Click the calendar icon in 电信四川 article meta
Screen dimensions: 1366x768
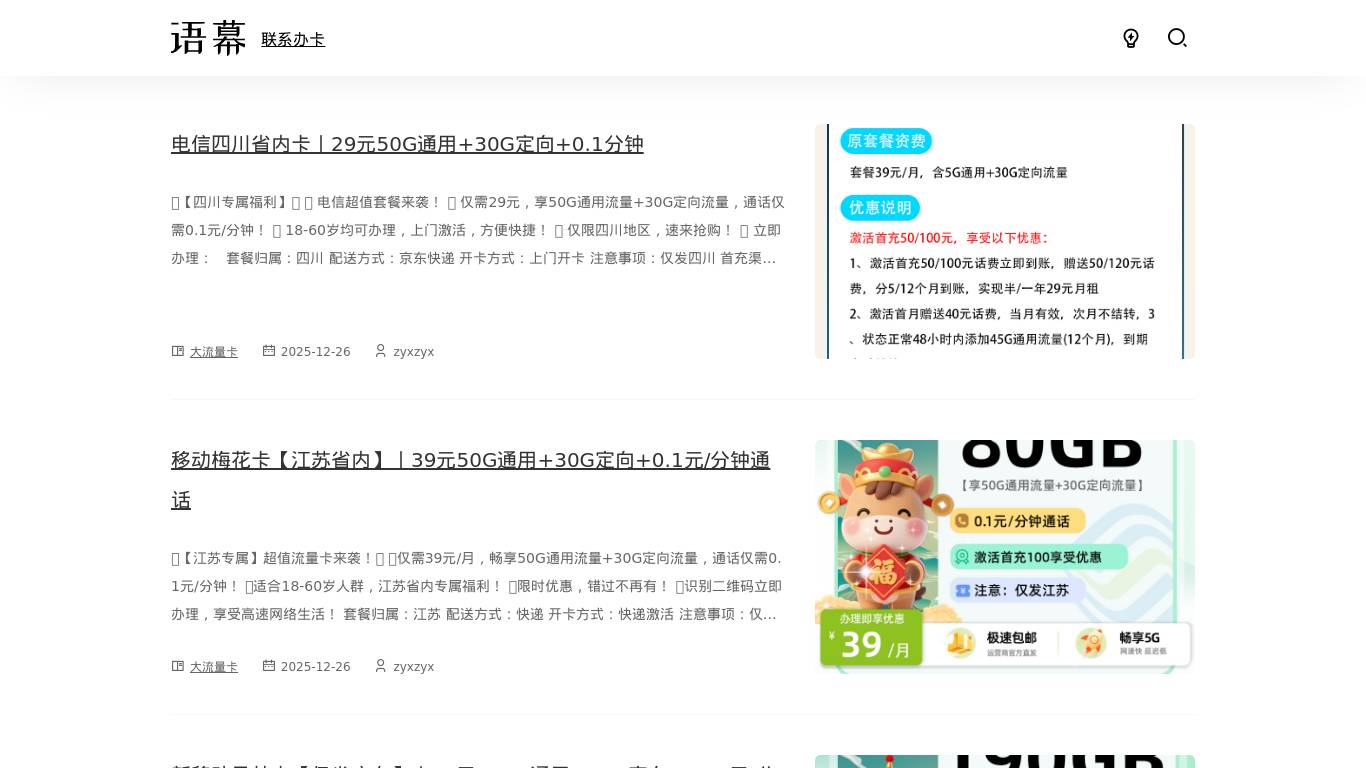pyautogui.click(x=269, y=351)
